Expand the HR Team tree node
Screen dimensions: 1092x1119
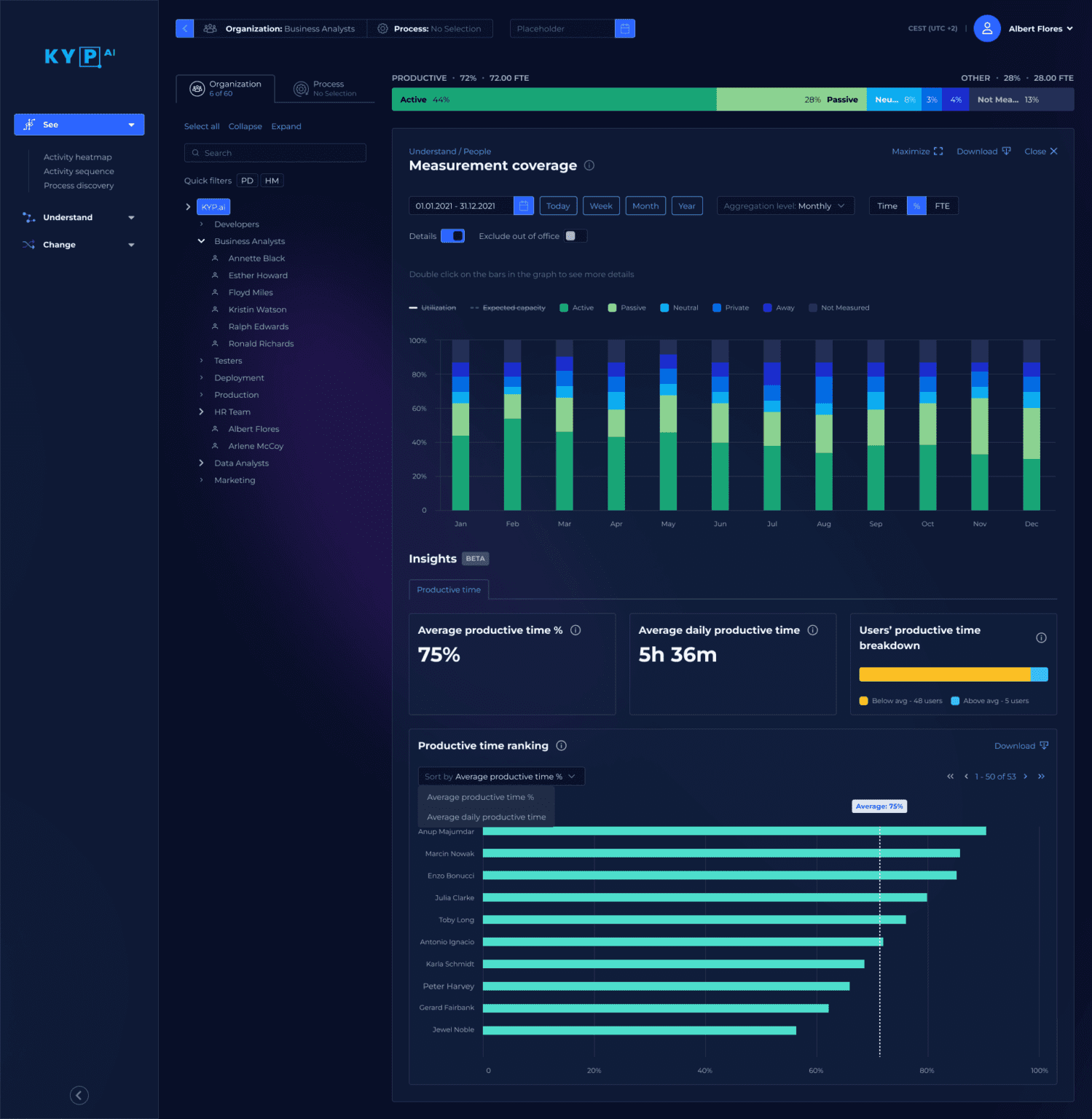pos(202,412)
